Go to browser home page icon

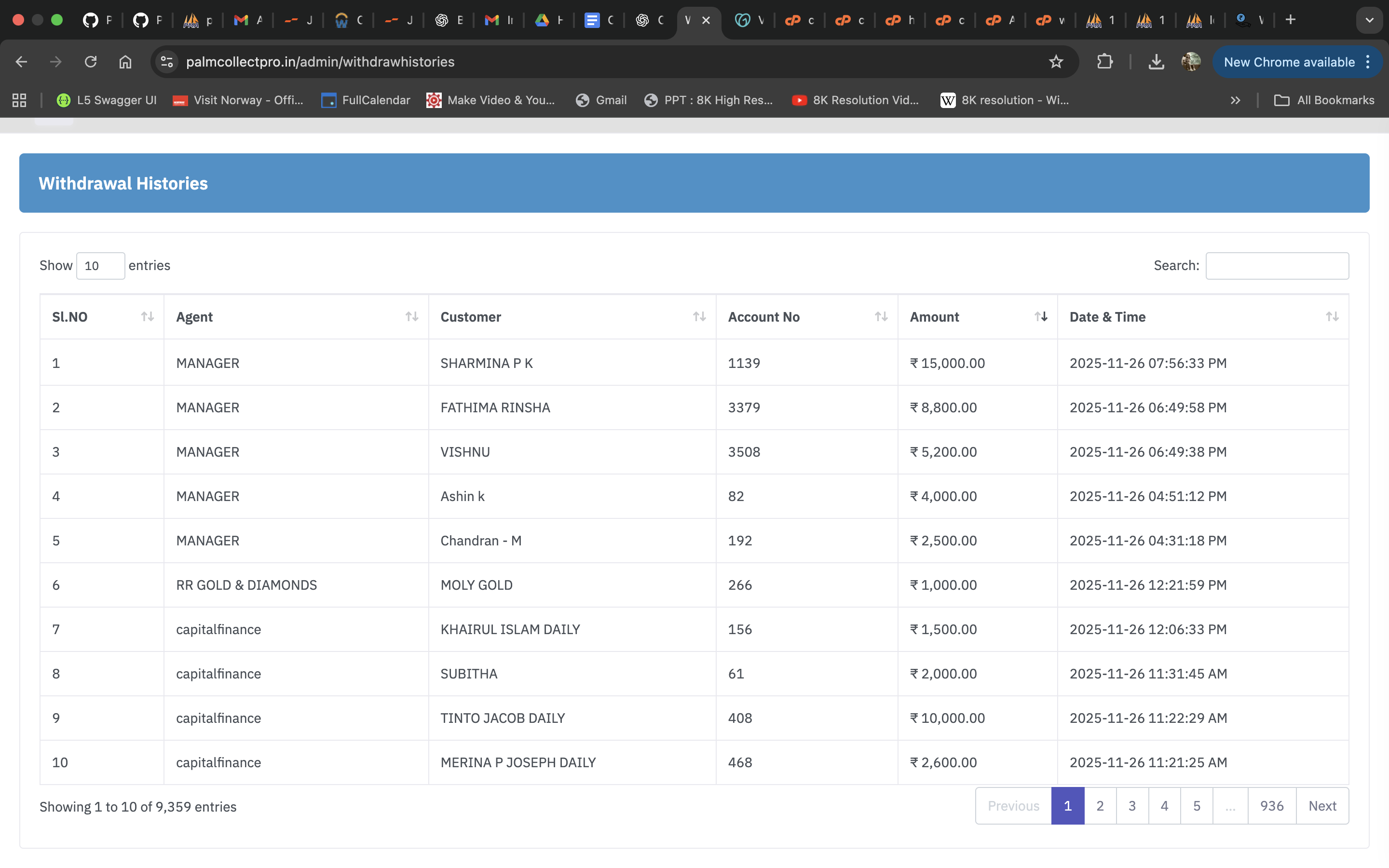[125, 62]
